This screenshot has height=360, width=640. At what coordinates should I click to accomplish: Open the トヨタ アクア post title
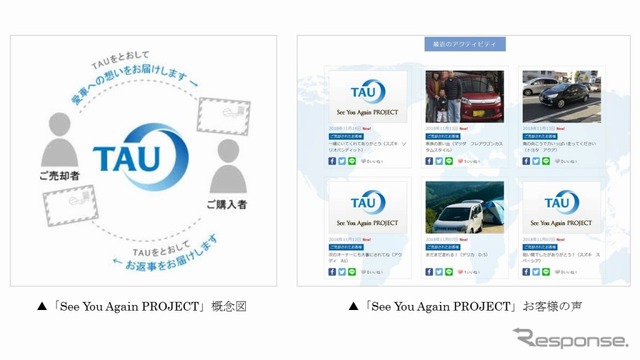559,147
